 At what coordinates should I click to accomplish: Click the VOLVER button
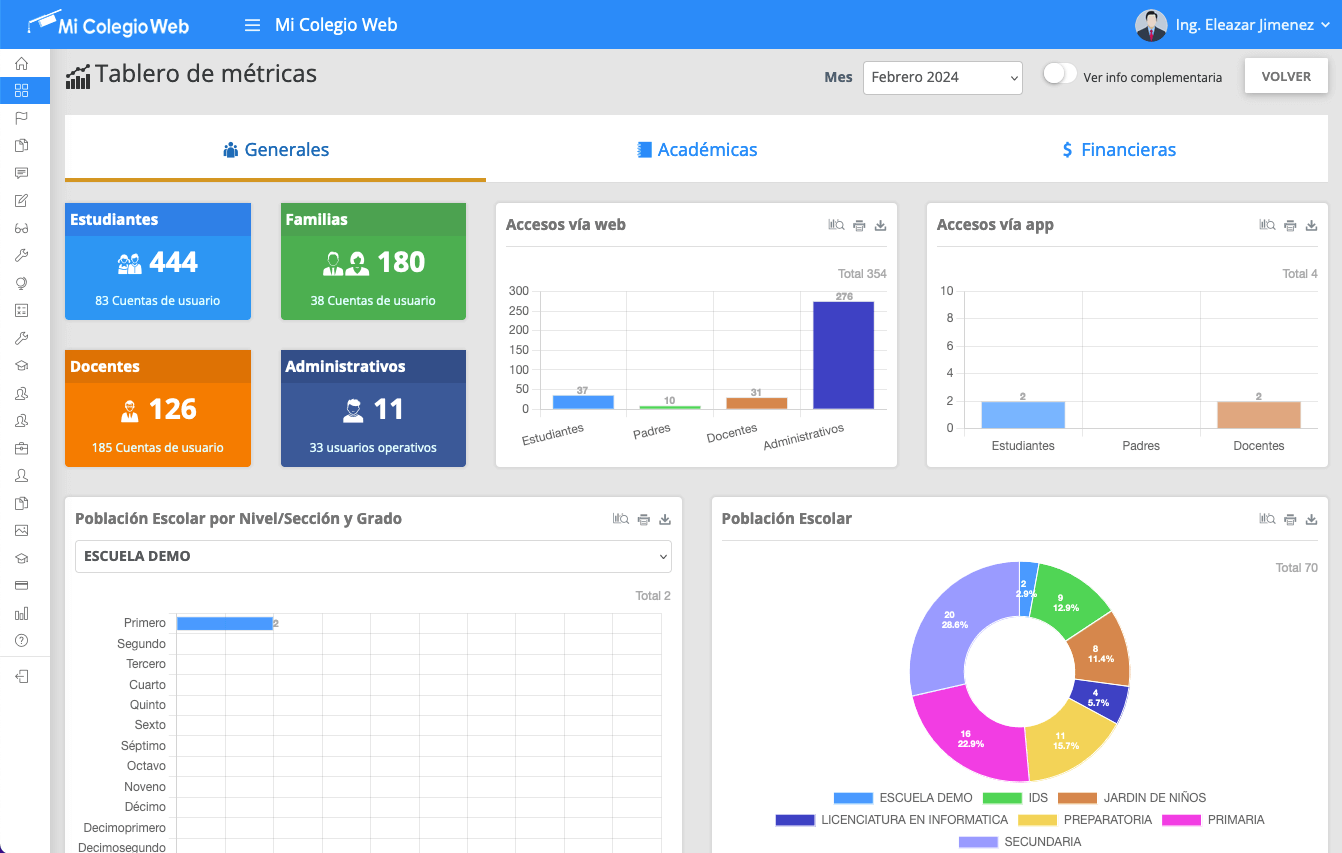point(1285,76)
